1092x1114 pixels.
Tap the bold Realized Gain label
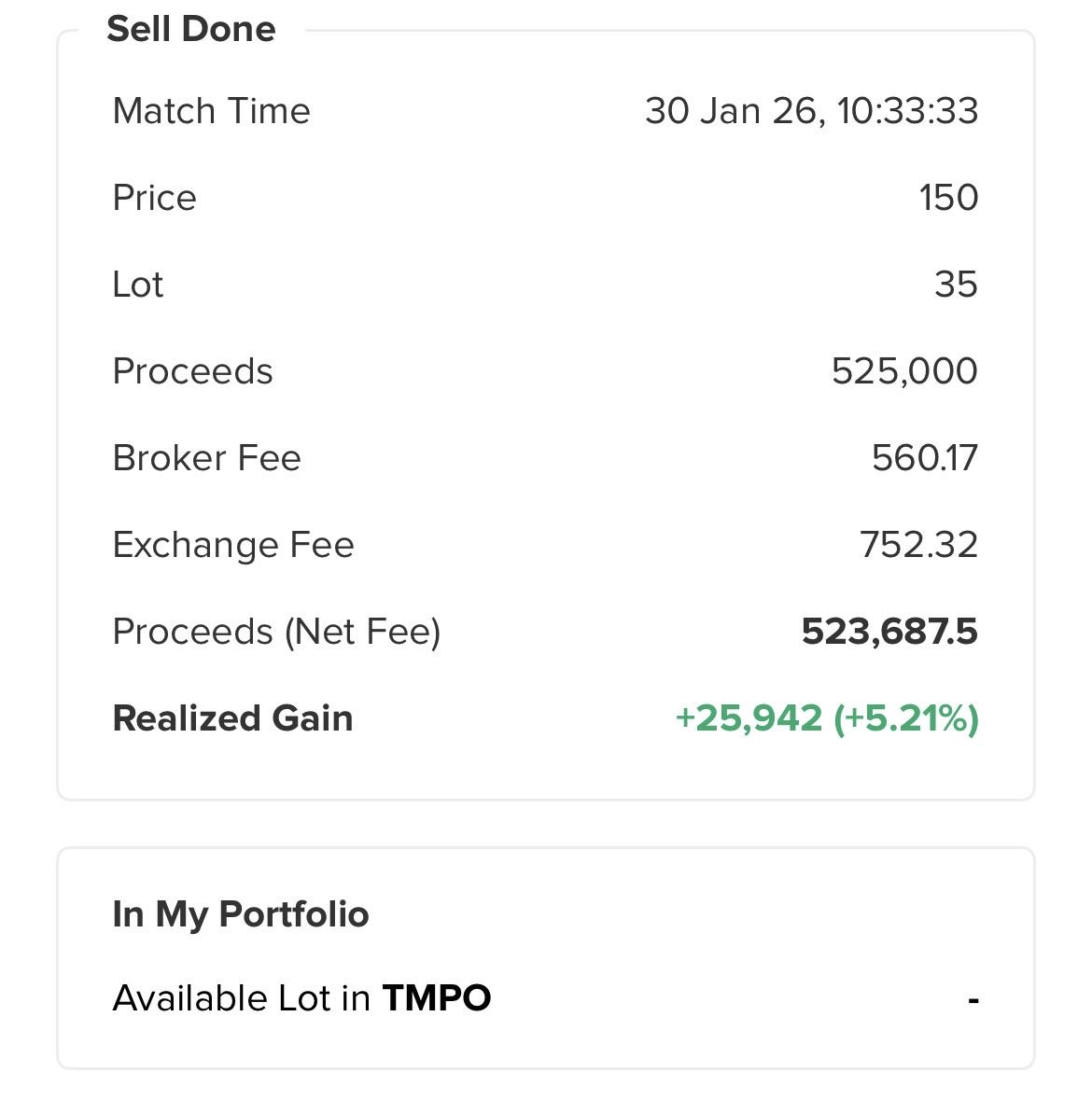(232, 718)
